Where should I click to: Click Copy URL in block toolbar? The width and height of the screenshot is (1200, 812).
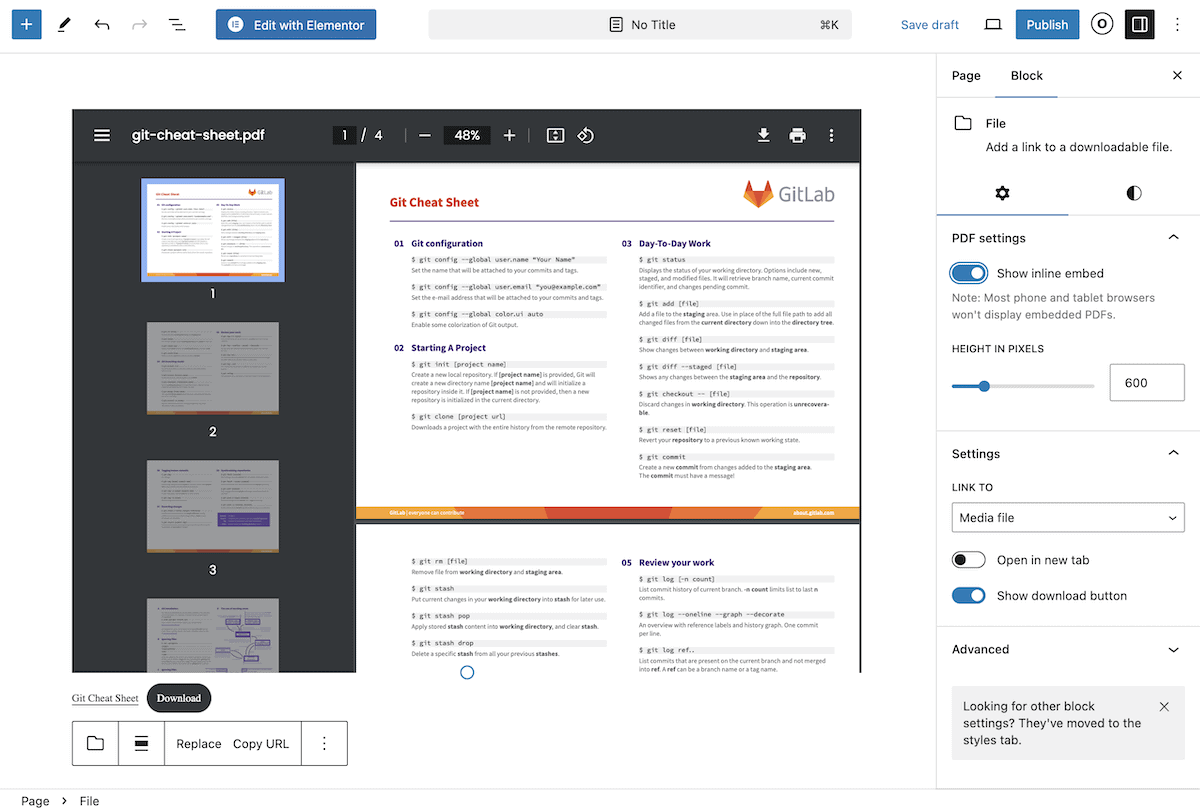(261, 743)
